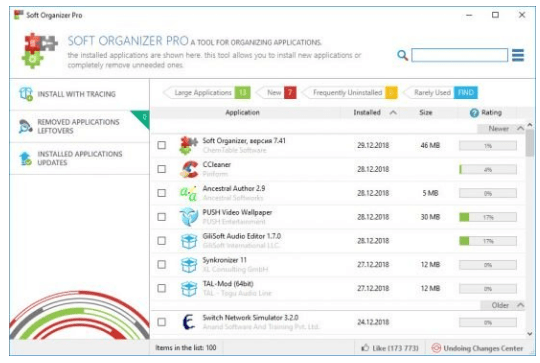The width and height of the screenshot is (540, 363).
Task: Click the TAL-Mod box icon
Action: pyautogui.click(x=189, y=288)
